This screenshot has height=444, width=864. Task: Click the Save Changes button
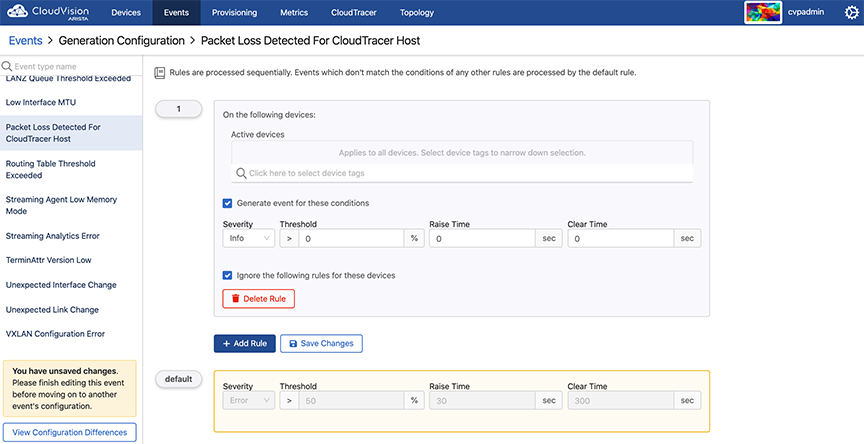tap(321, 343)
